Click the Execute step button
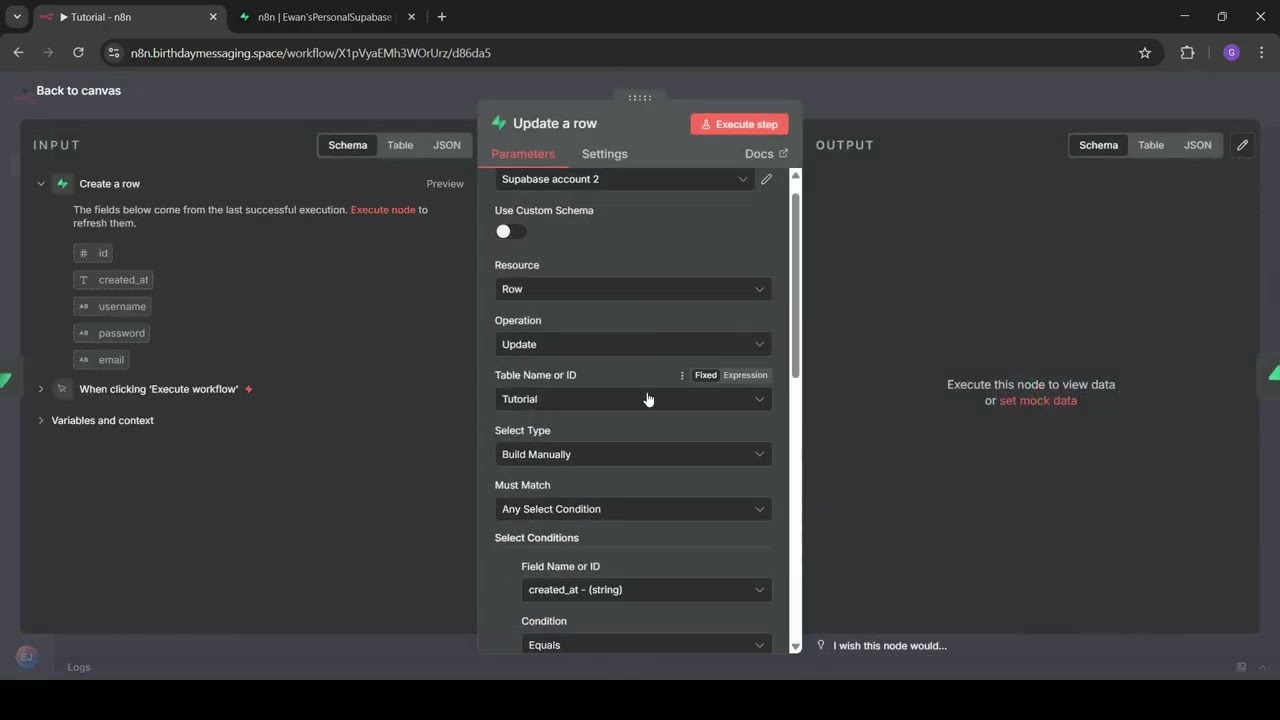The width and height of the screenshot is (1280, 720). (x=739, y=124)
